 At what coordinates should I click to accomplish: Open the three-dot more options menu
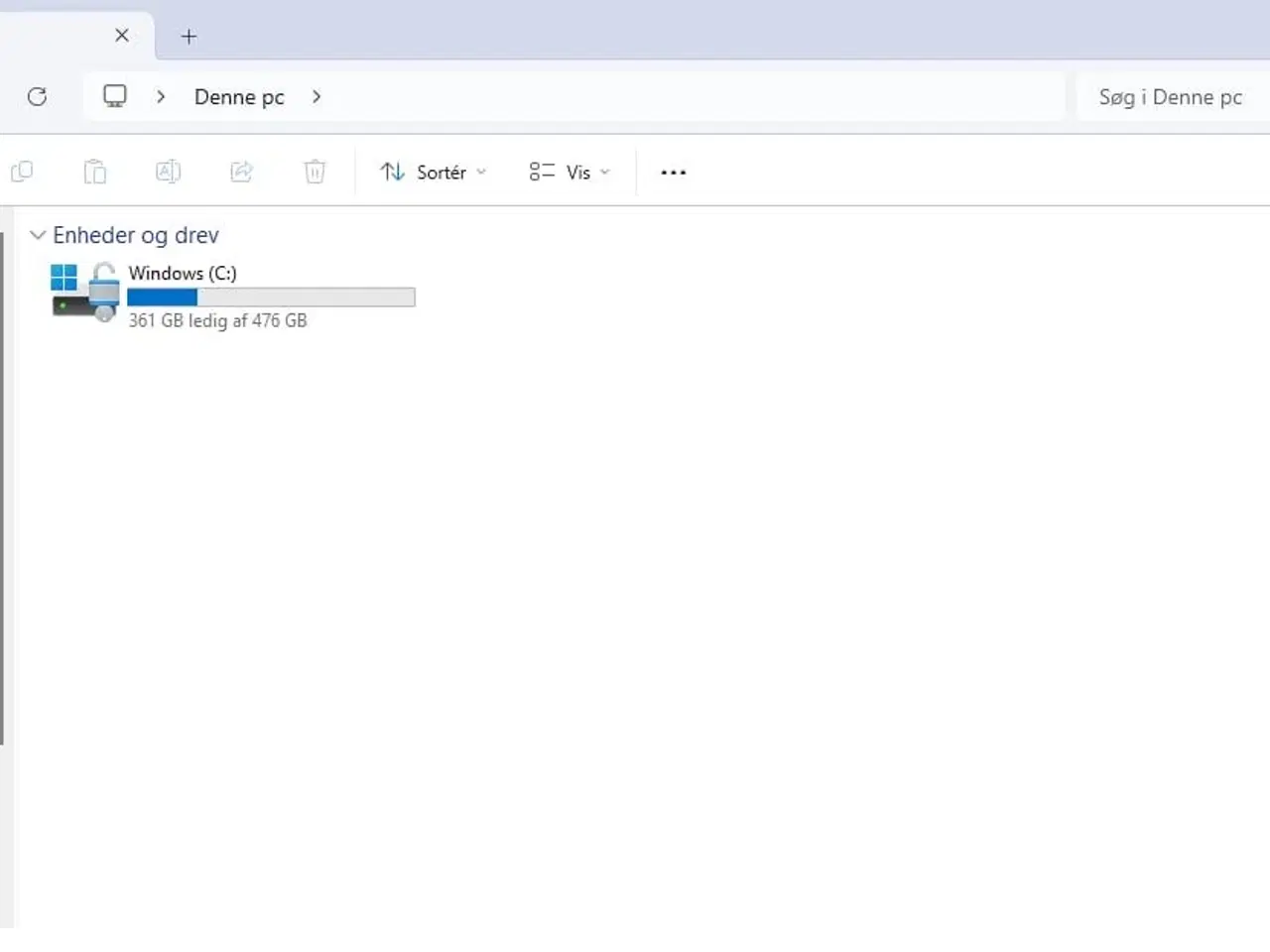tap(674, 173)
